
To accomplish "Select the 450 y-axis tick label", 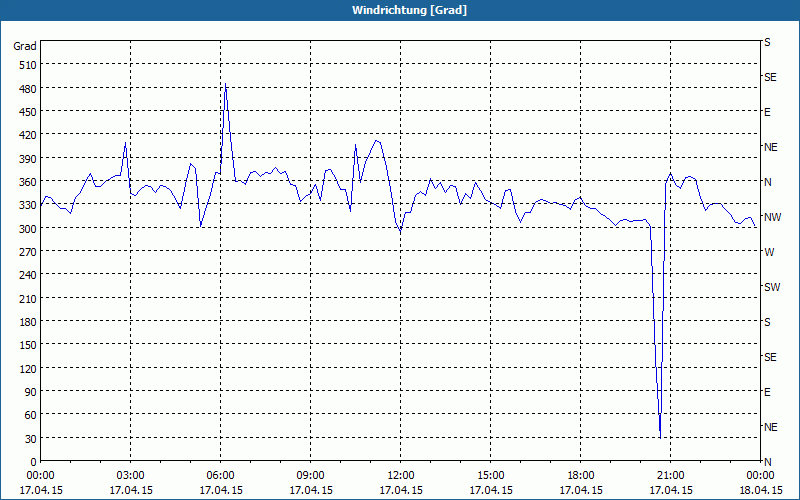I will click(29, 112).
